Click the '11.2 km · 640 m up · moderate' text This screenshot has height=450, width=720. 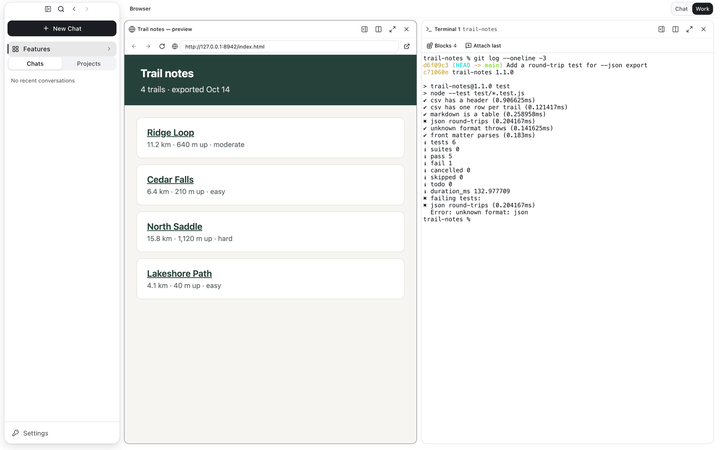point(196,145)
